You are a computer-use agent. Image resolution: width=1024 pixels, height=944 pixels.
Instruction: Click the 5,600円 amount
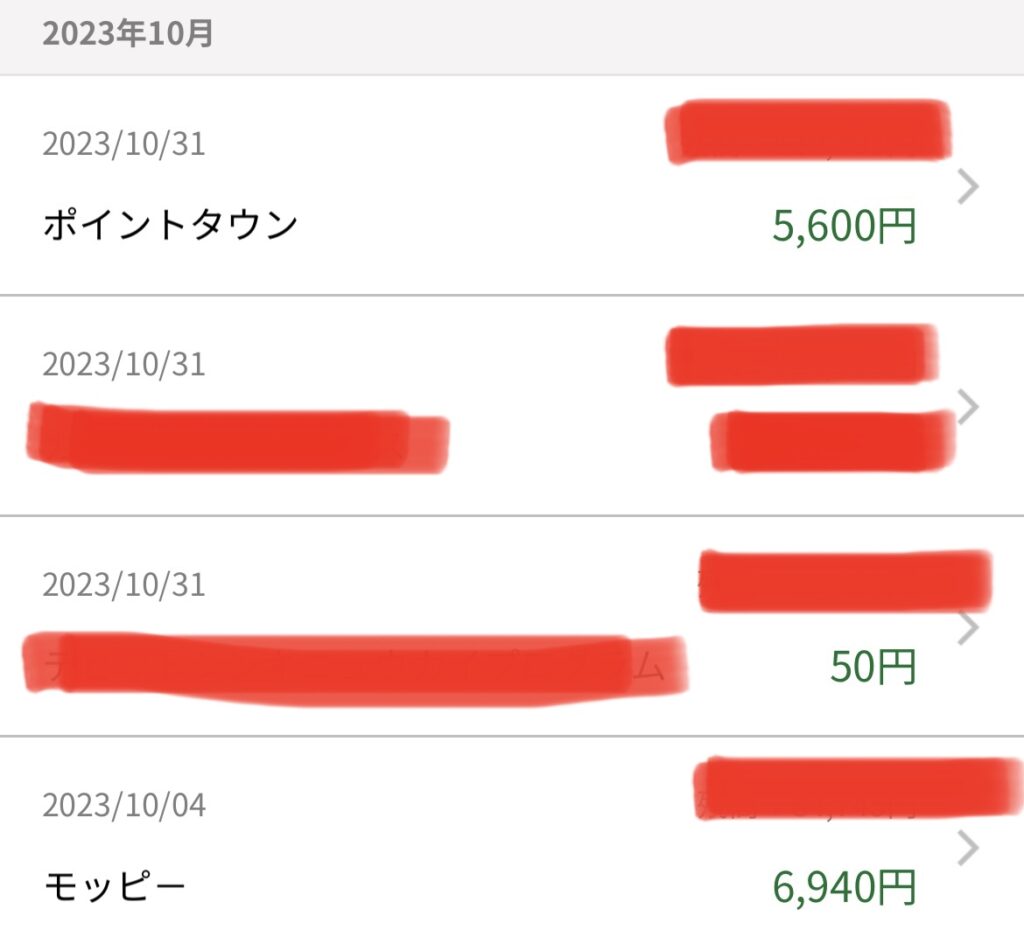click(x=844, y=227)
